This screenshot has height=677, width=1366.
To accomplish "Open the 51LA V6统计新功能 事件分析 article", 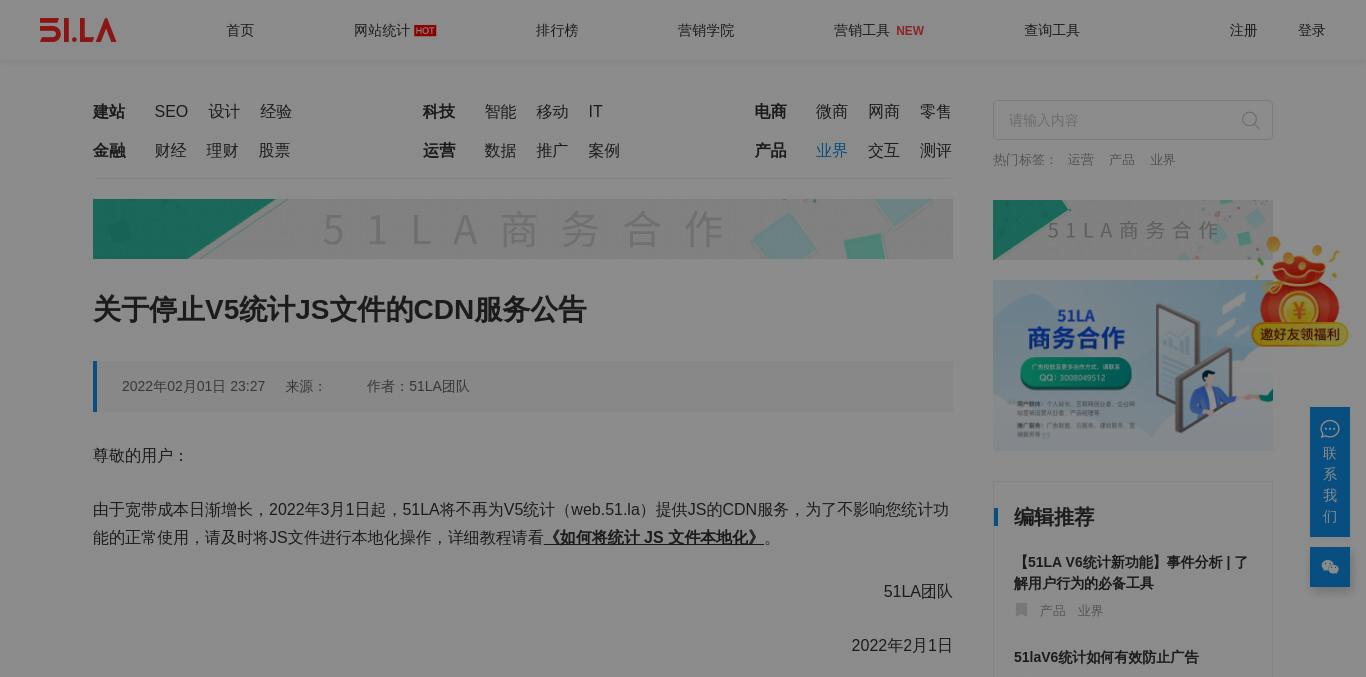I will pyautogui.click(x=1131, y=573).
